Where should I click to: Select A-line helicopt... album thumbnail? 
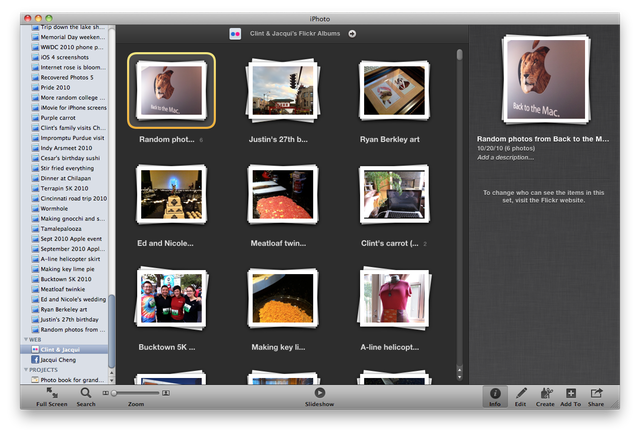click(394, 298)
